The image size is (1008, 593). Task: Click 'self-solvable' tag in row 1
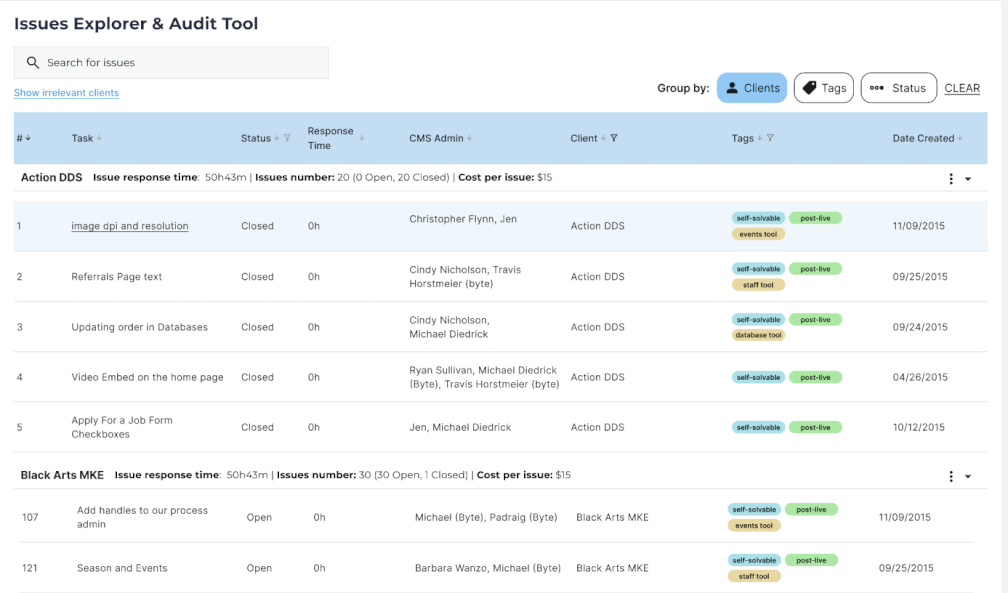(x=758, y=218)
